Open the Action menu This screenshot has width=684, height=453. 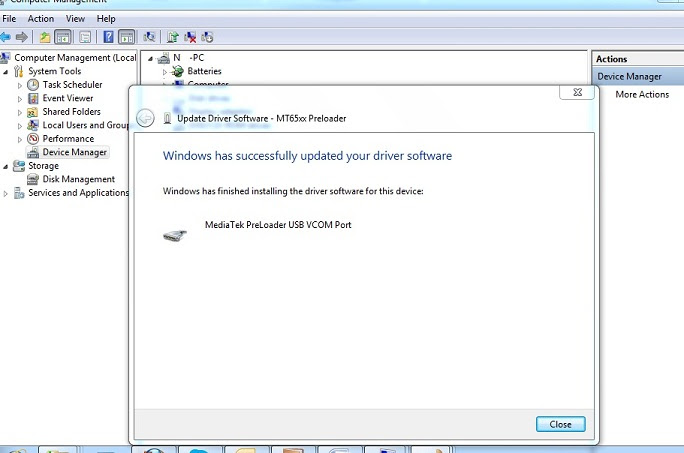coord(41,19)
